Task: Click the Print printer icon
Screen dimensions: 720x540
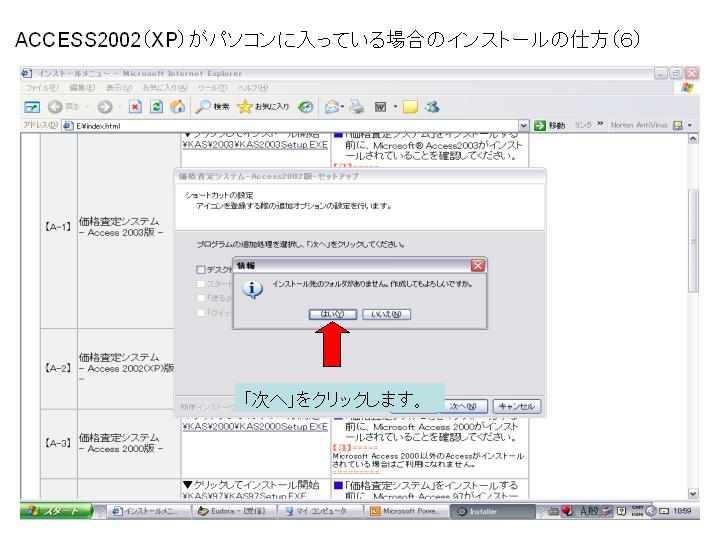Action: point(357,107)
